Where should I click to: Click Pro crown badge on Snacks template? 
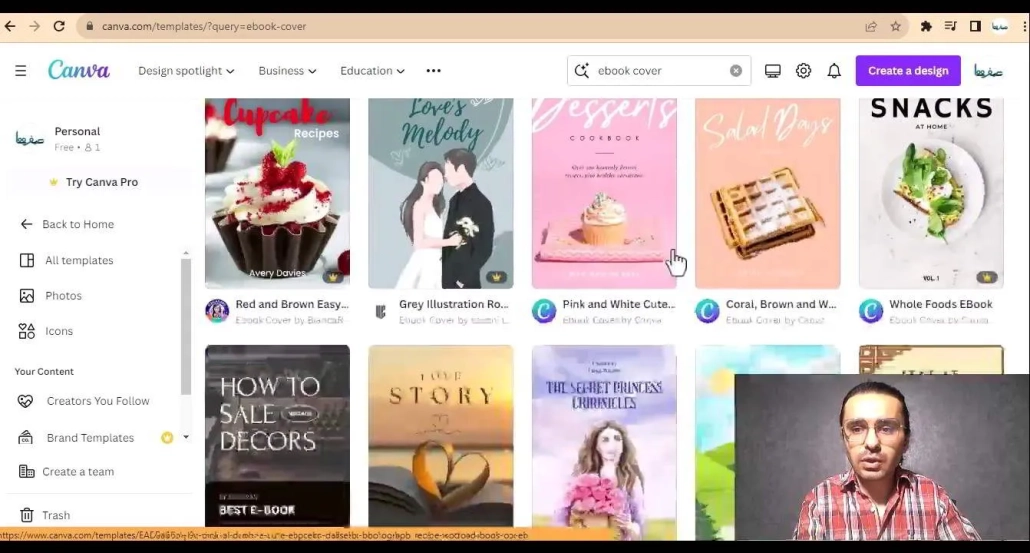tap(987, 277)
